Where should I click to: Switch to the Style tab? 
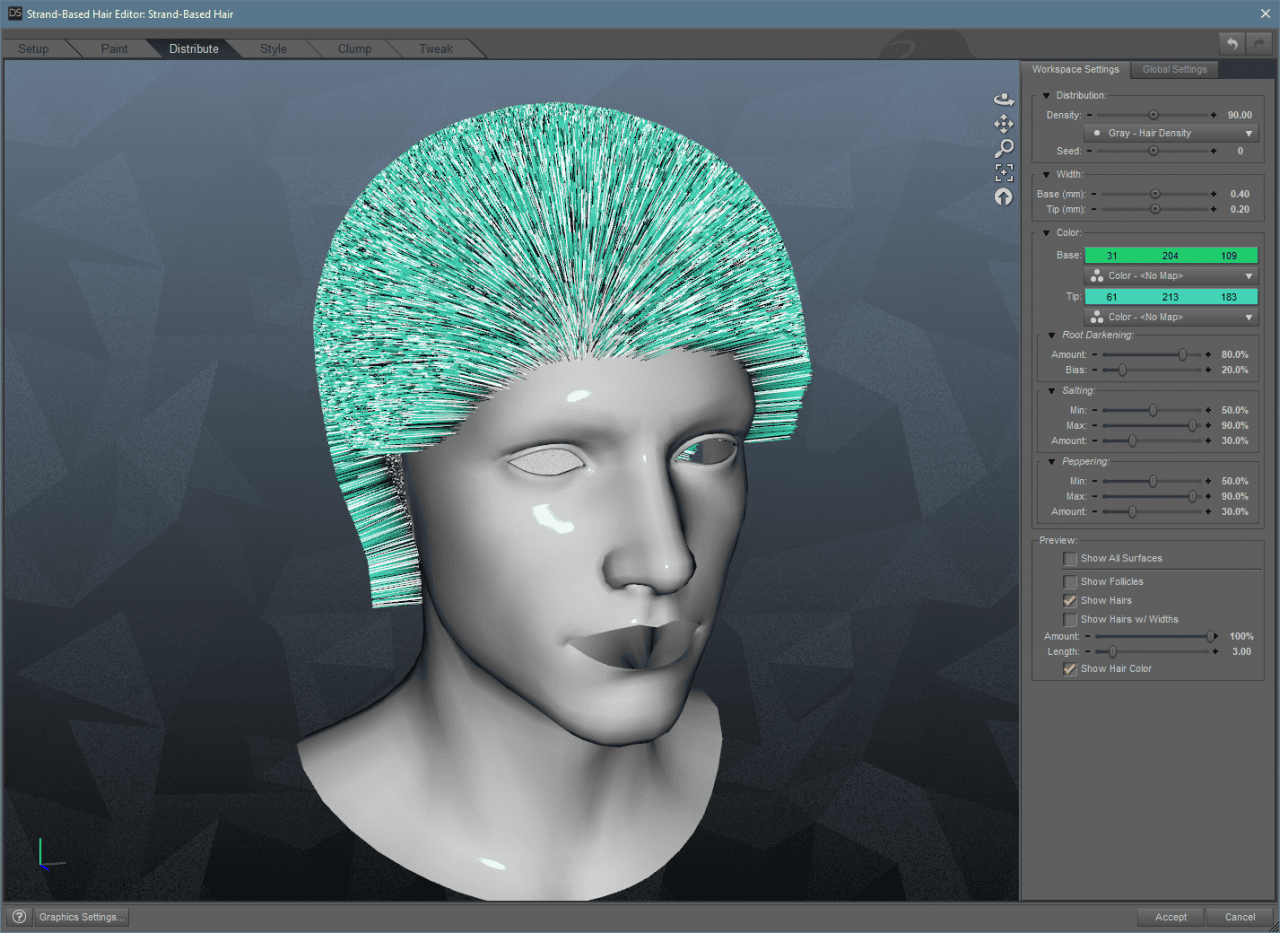pos(273,48)
